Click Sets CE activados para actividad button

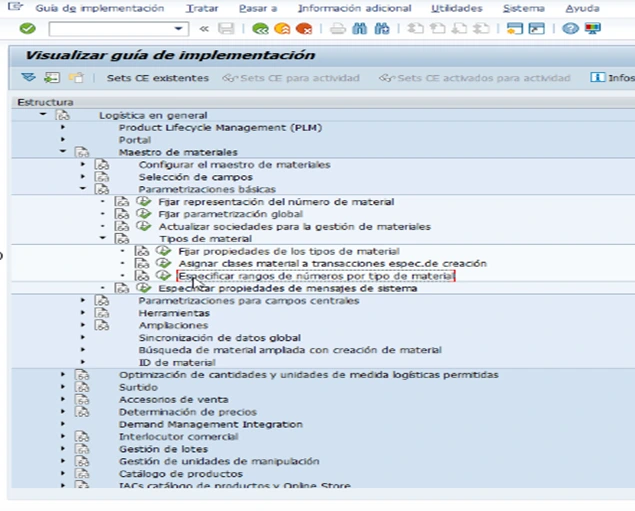coord(474,78)
